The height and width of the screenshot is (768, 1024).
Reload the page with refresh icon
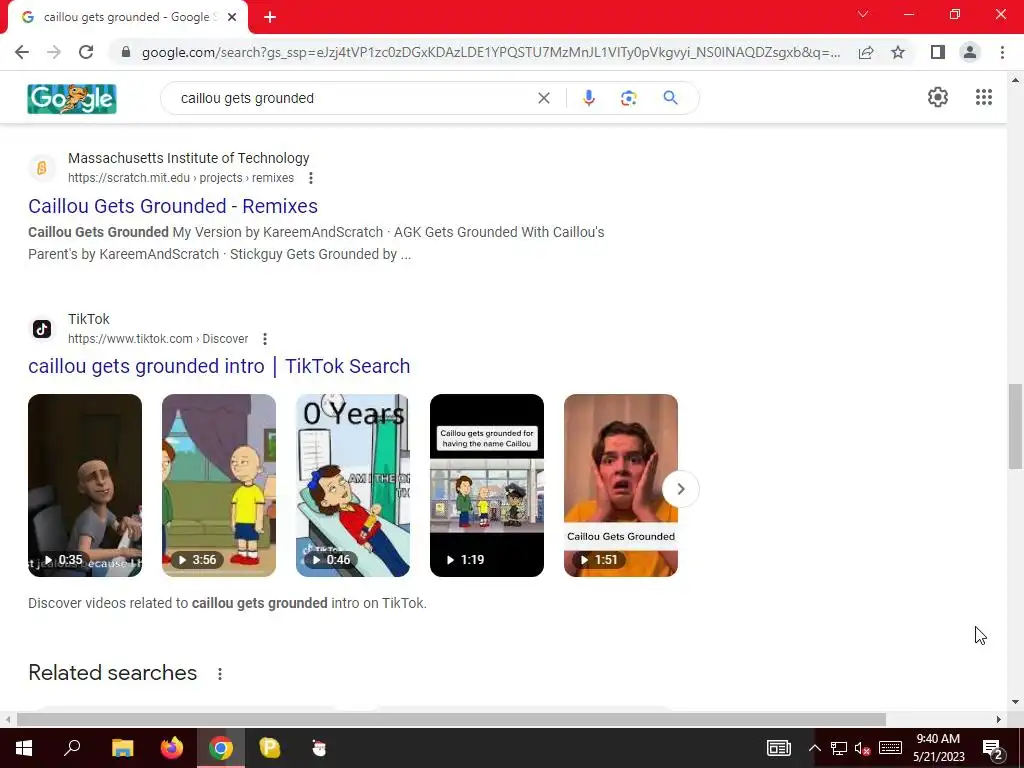pyautogui.click(x=86, y=52)
